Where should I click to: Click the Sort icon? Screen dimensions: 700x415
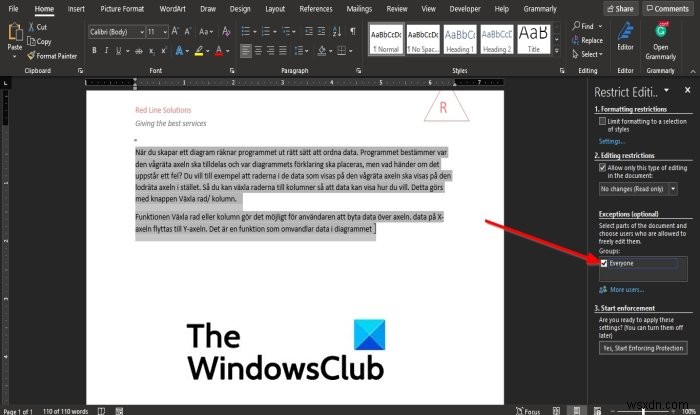pos(337,31)
